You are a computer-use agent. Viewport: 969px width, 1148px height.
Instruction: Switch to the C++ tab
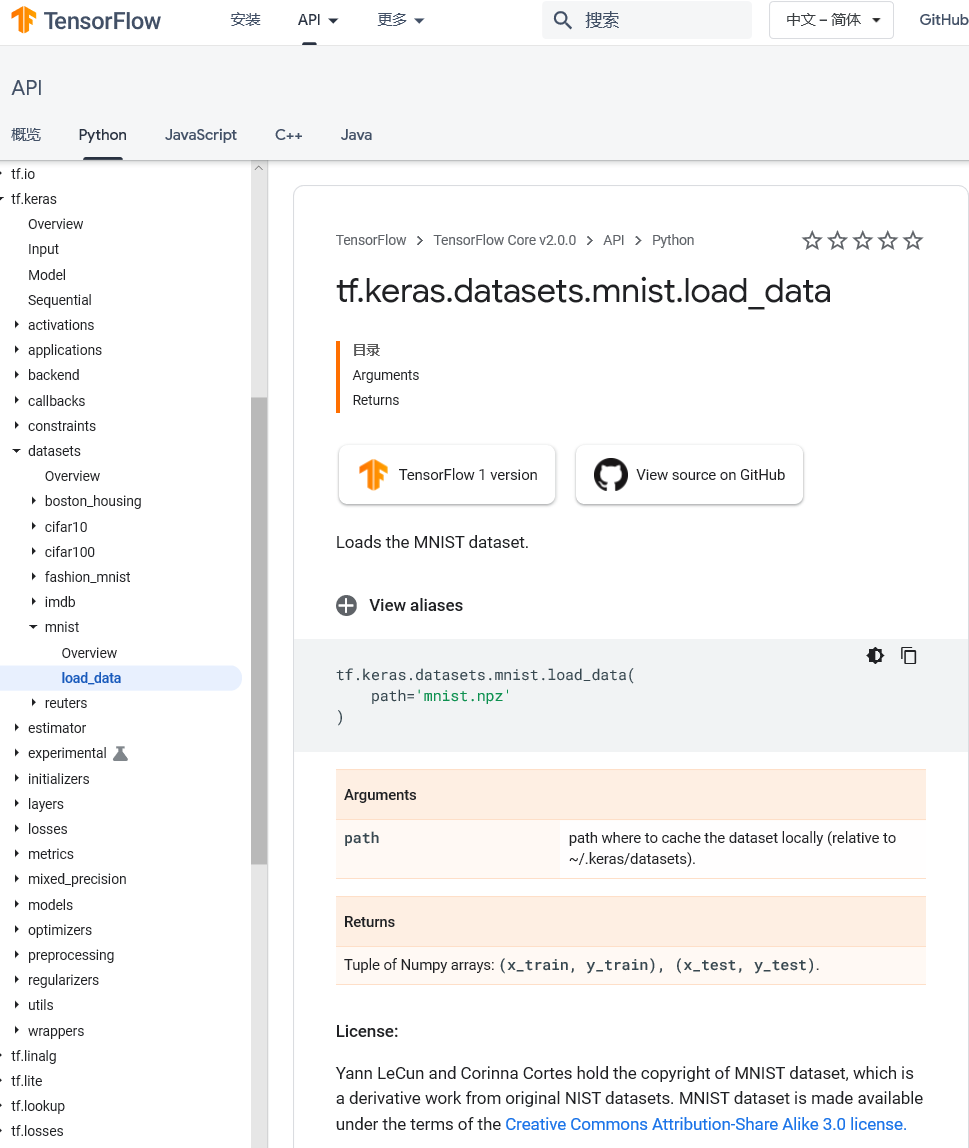pyautogui.click(x=288, y=135)
